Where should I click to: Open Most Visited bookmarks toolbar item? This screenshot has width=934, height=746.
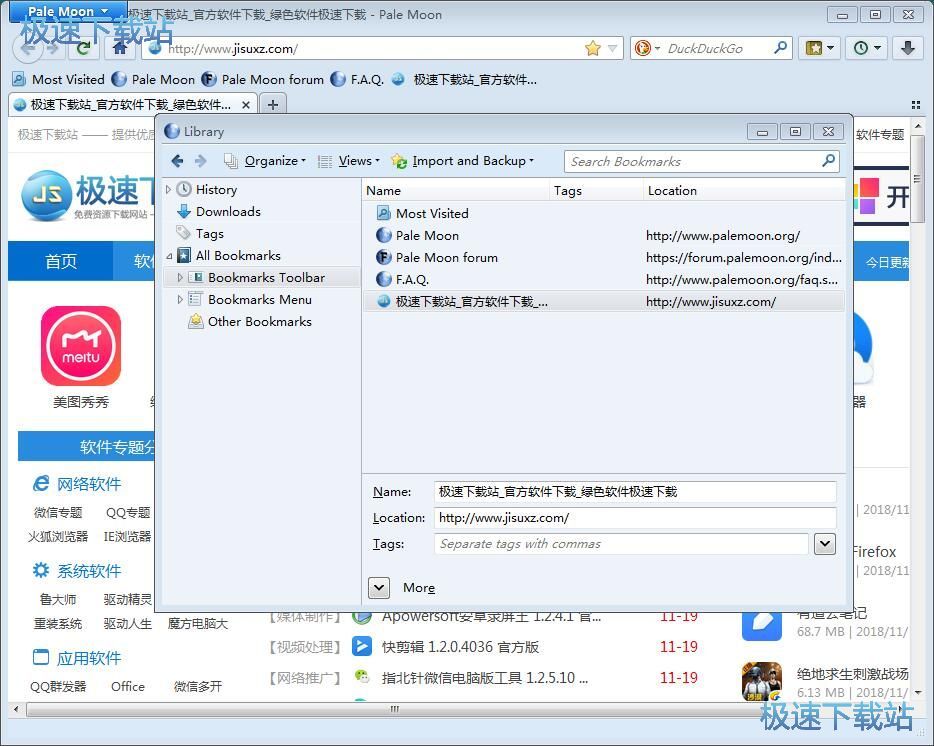pos(58,79)
